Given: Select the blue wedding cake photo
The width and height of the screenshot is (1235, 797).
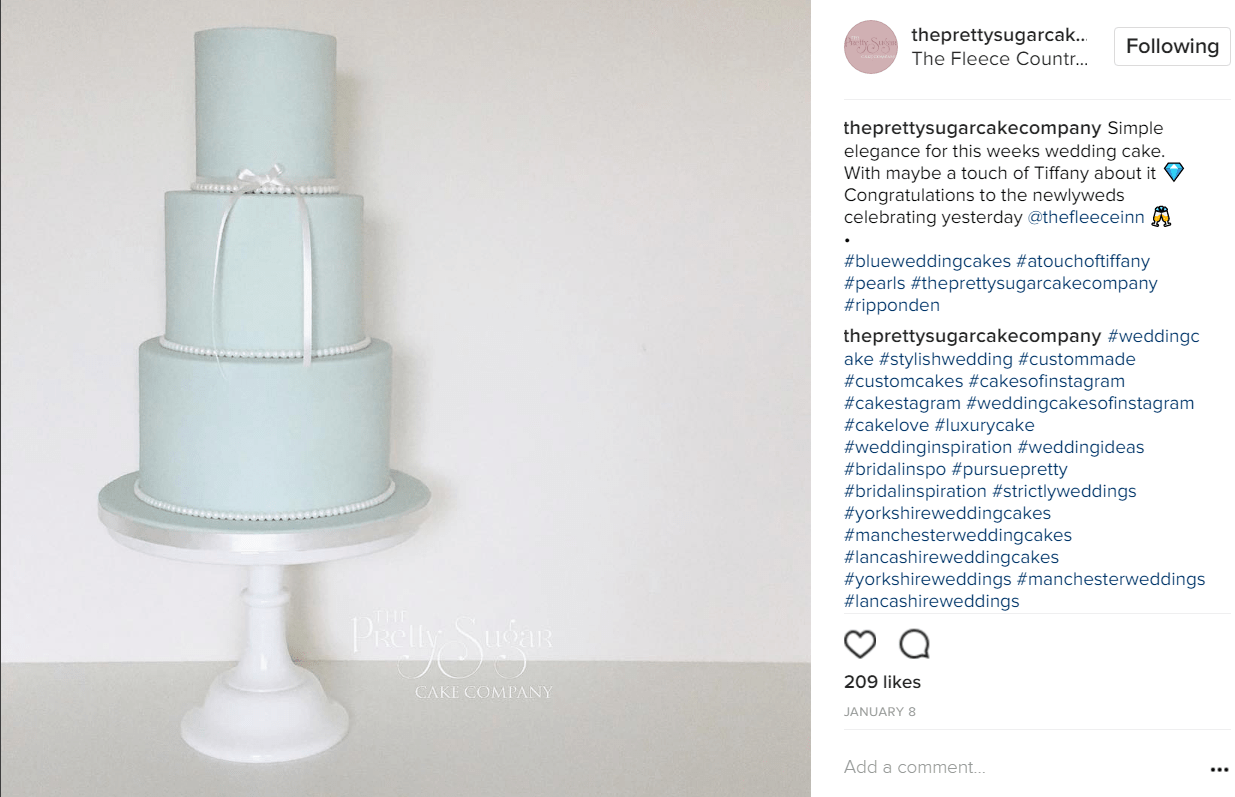Looking at the screenshot, I should pos(405,398).
